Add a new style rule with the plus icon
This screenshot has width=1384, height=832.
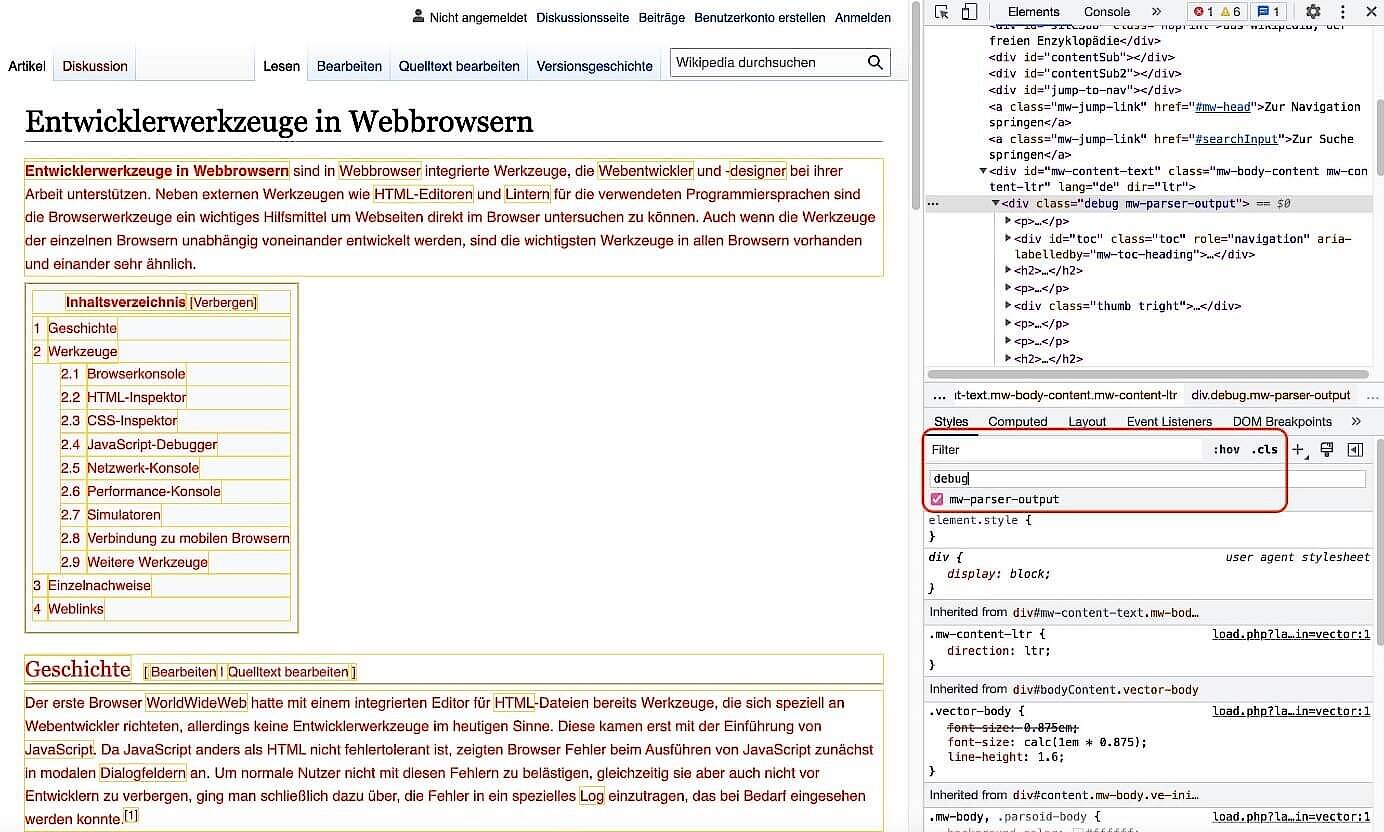pyautogui.click(x=1297, y=449)
